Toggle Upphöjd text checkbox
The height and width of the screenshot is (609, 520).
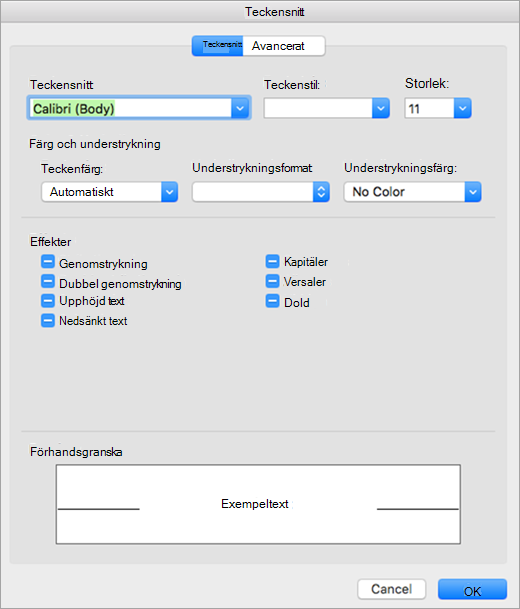click(48, 301)
